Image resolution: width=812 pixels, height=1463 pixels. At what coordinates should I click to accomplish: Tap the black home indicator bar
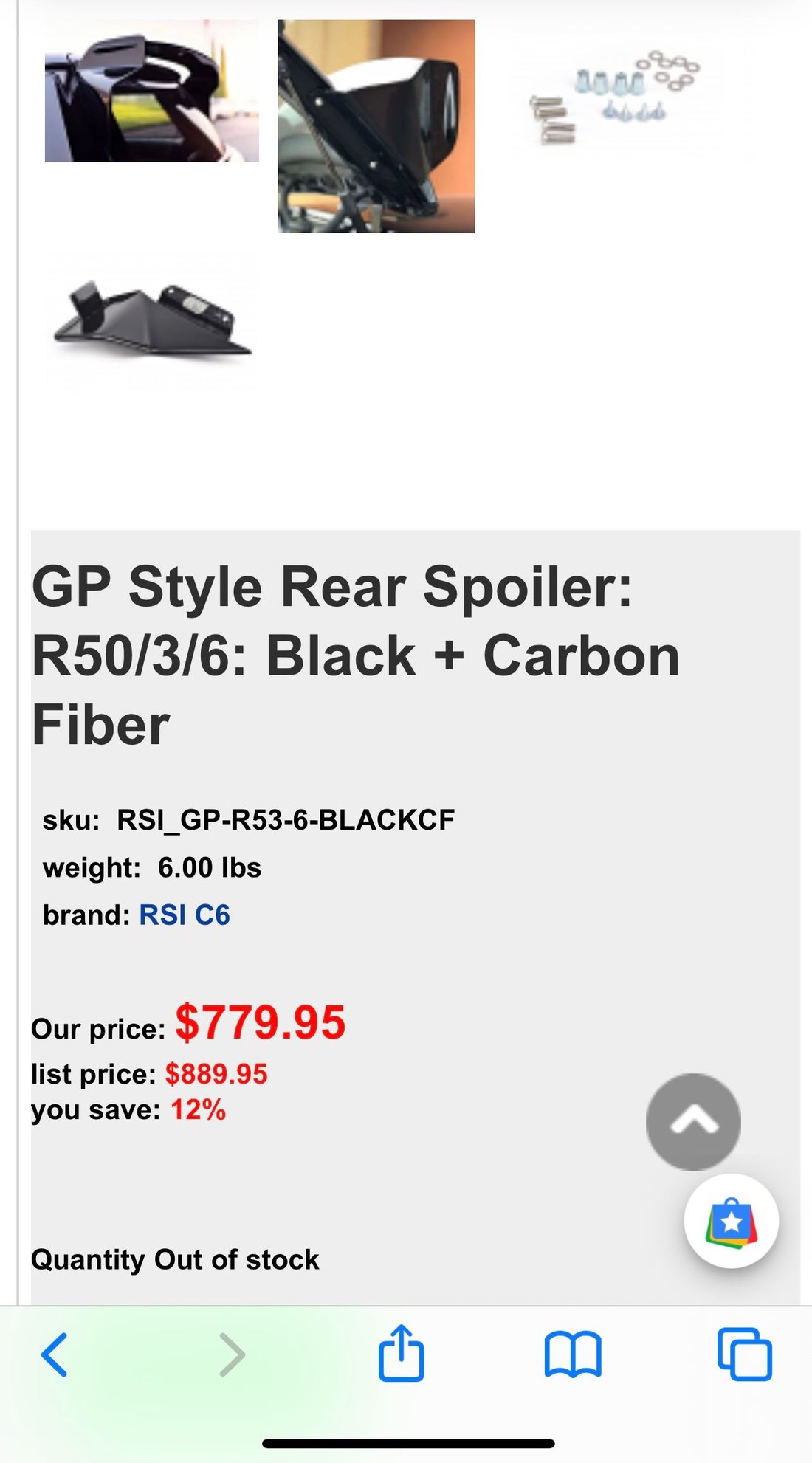point(407,1443)
